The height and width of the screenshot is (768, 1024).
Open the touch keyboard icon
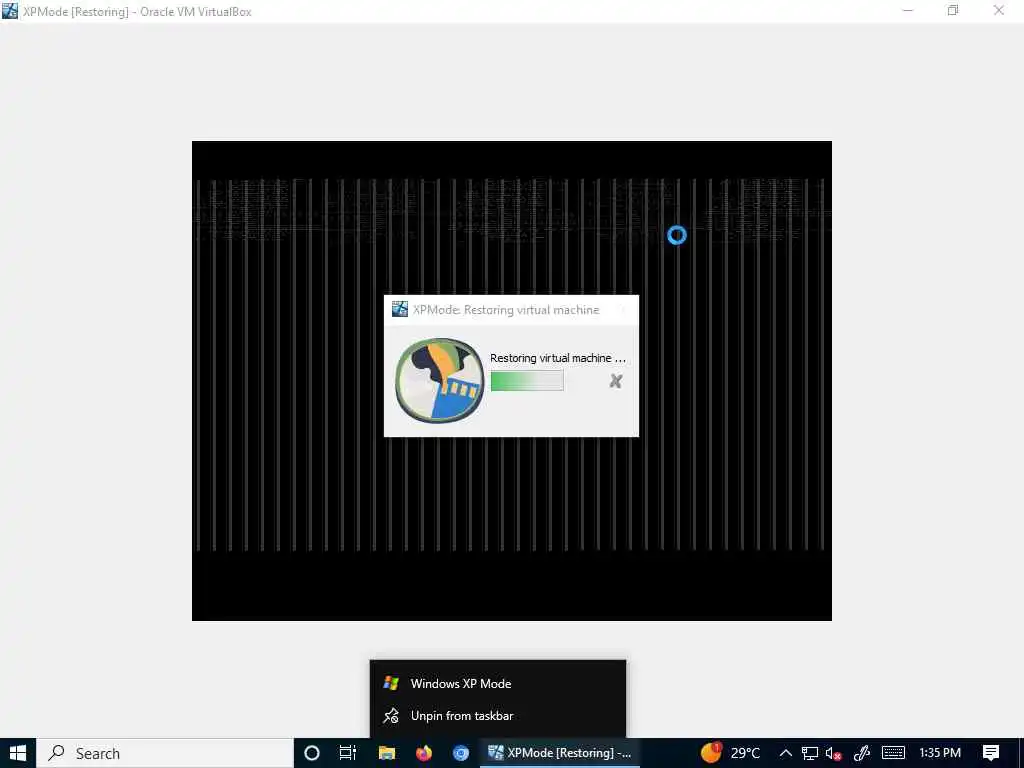tap(893, 753)
